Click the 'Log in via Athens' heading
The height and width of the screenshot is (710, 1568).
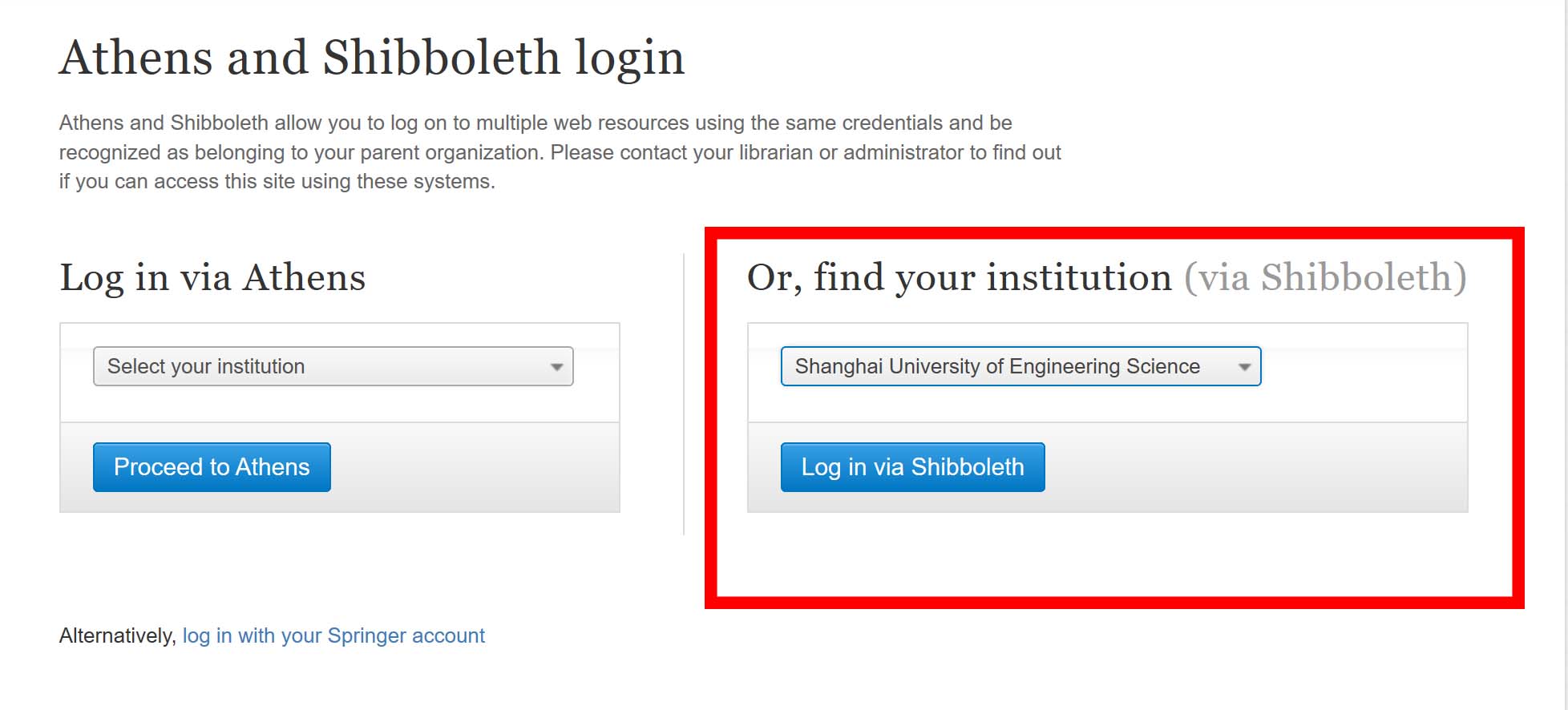pos(212,278)
